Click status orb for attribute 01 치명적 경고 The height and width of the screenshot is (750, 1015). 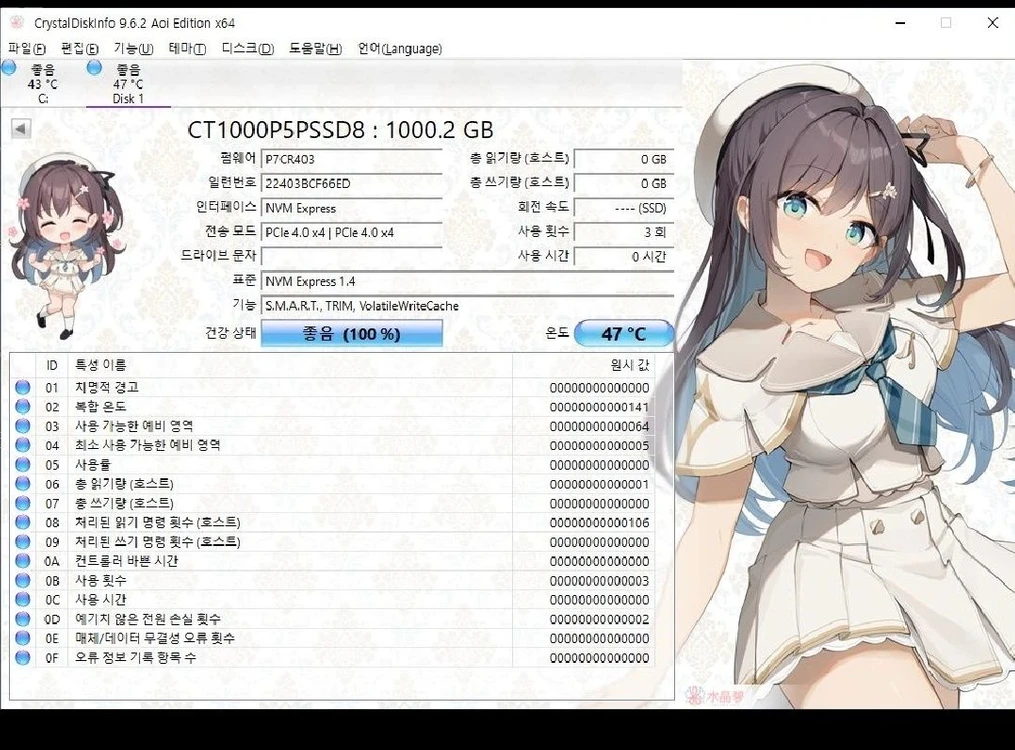click(23, 388)
